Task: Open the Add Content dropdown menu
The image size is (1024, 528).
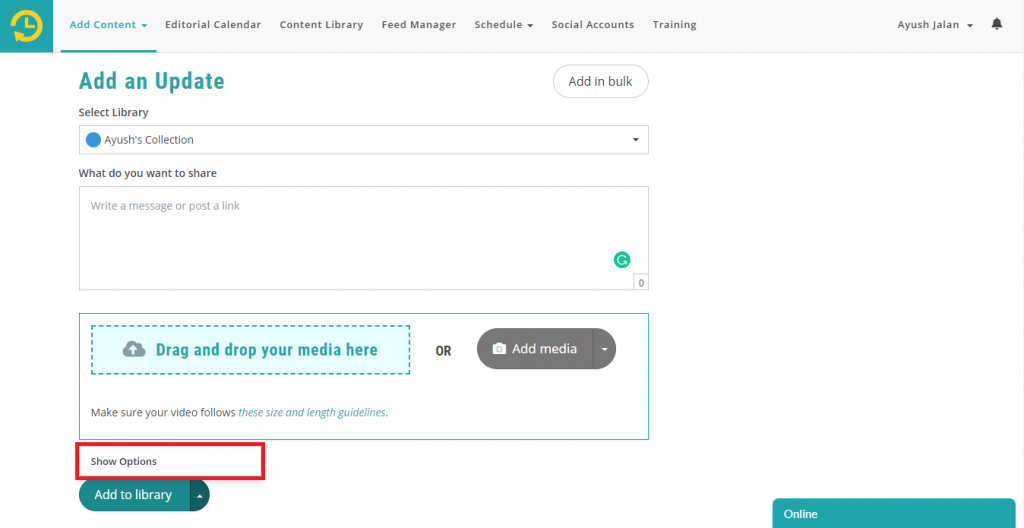Action: 108,25
